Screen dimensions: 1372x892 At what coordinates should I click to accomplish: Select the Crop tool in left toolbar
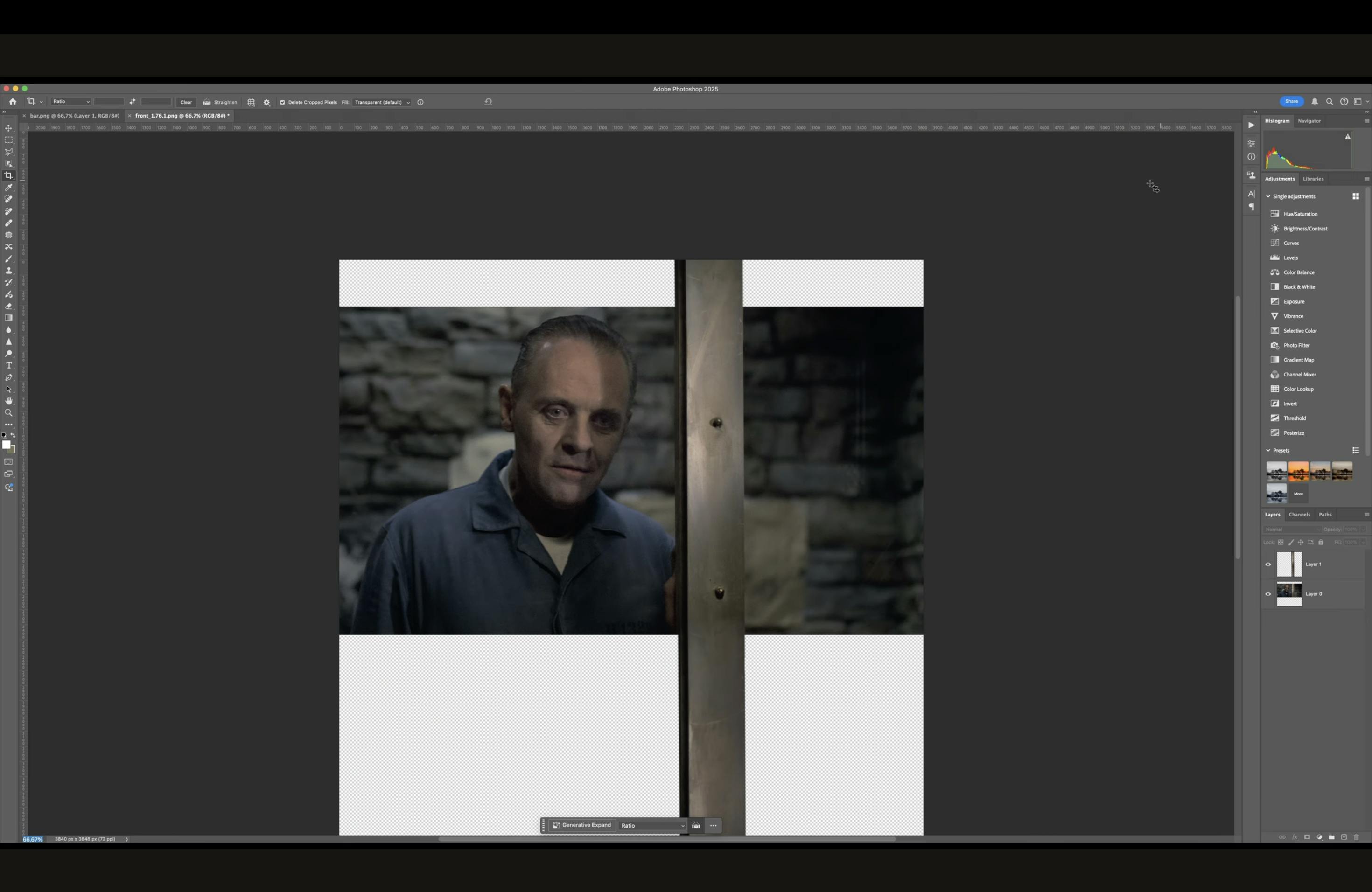[9, 176]
